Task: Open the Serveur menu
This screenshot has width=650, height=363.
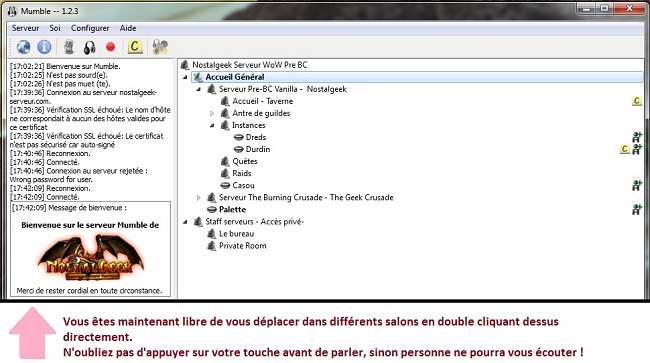Action: click(25, 28)
